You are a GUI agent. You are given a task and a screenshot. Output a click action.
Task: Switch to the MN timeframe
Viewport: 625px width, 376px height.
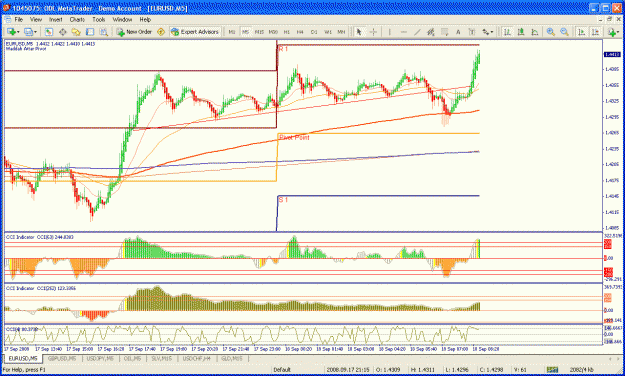(341, 32)
